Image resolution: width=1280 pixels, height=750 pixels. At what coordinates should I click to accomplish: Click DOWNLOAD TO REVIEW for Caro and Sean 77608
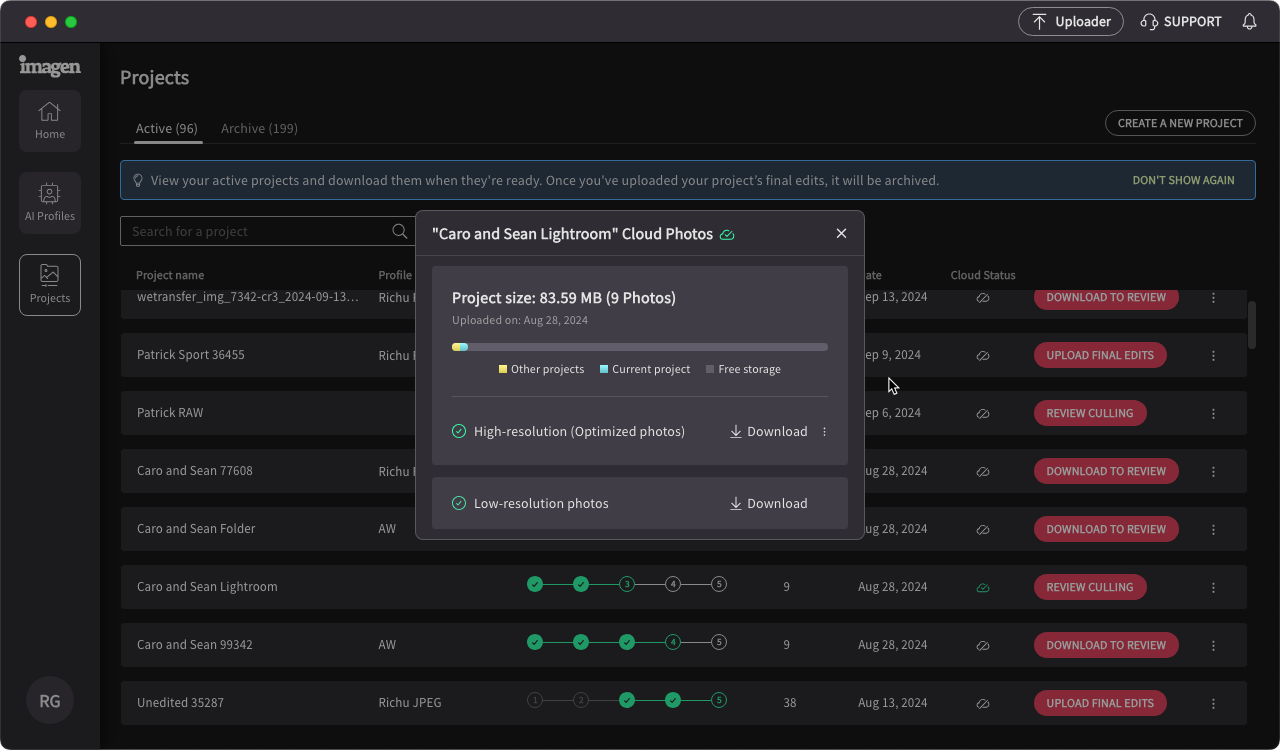(x=1106, y=471)
